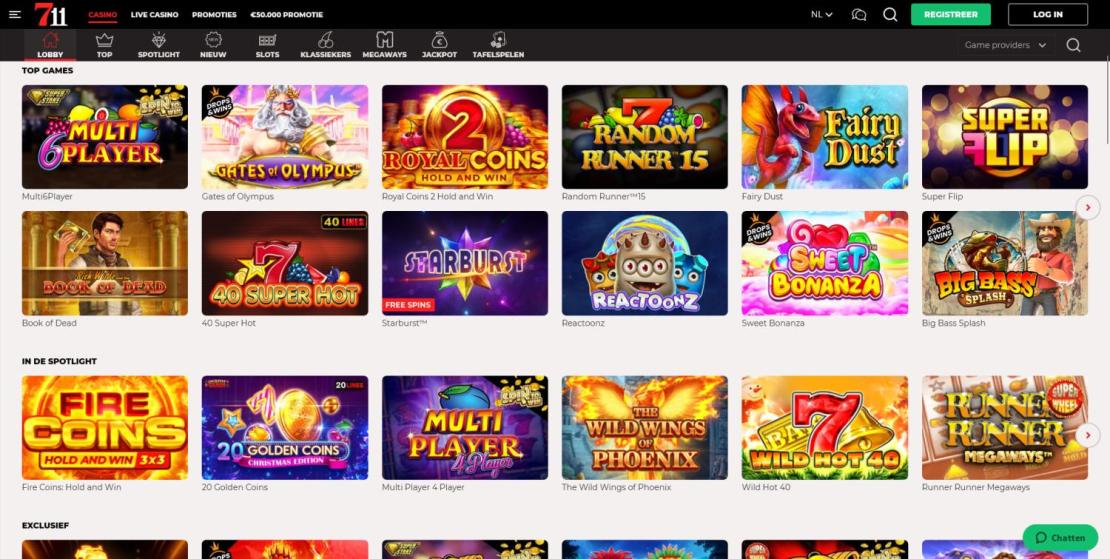Image resolution: width=1110 pixels, height=559 pixels.
Task: Open the Casino tab
Action: coord(103,14)
